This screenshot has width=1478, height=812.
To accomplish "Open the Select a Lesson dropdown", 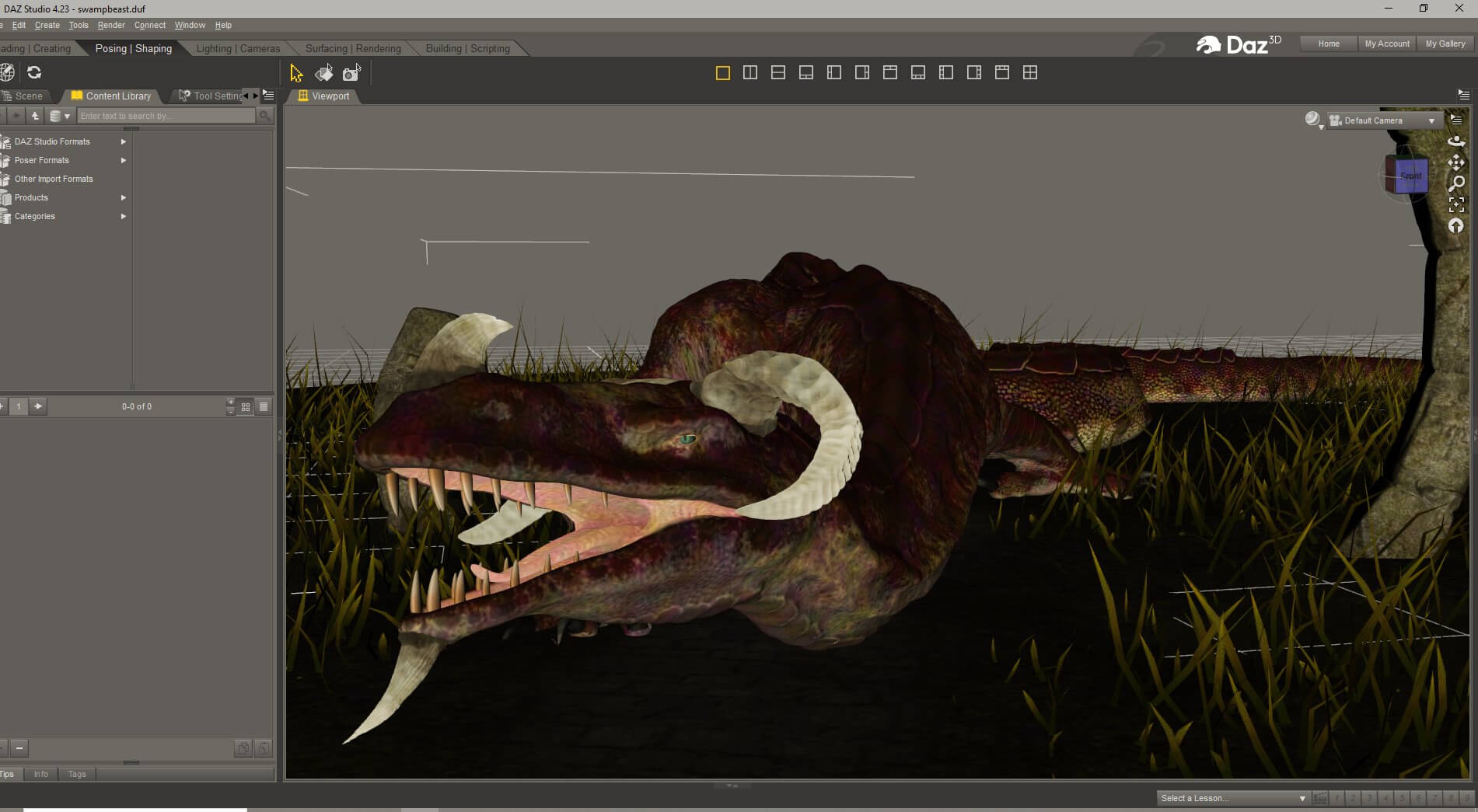I will pyautogui.click(x=1233, y=798).
